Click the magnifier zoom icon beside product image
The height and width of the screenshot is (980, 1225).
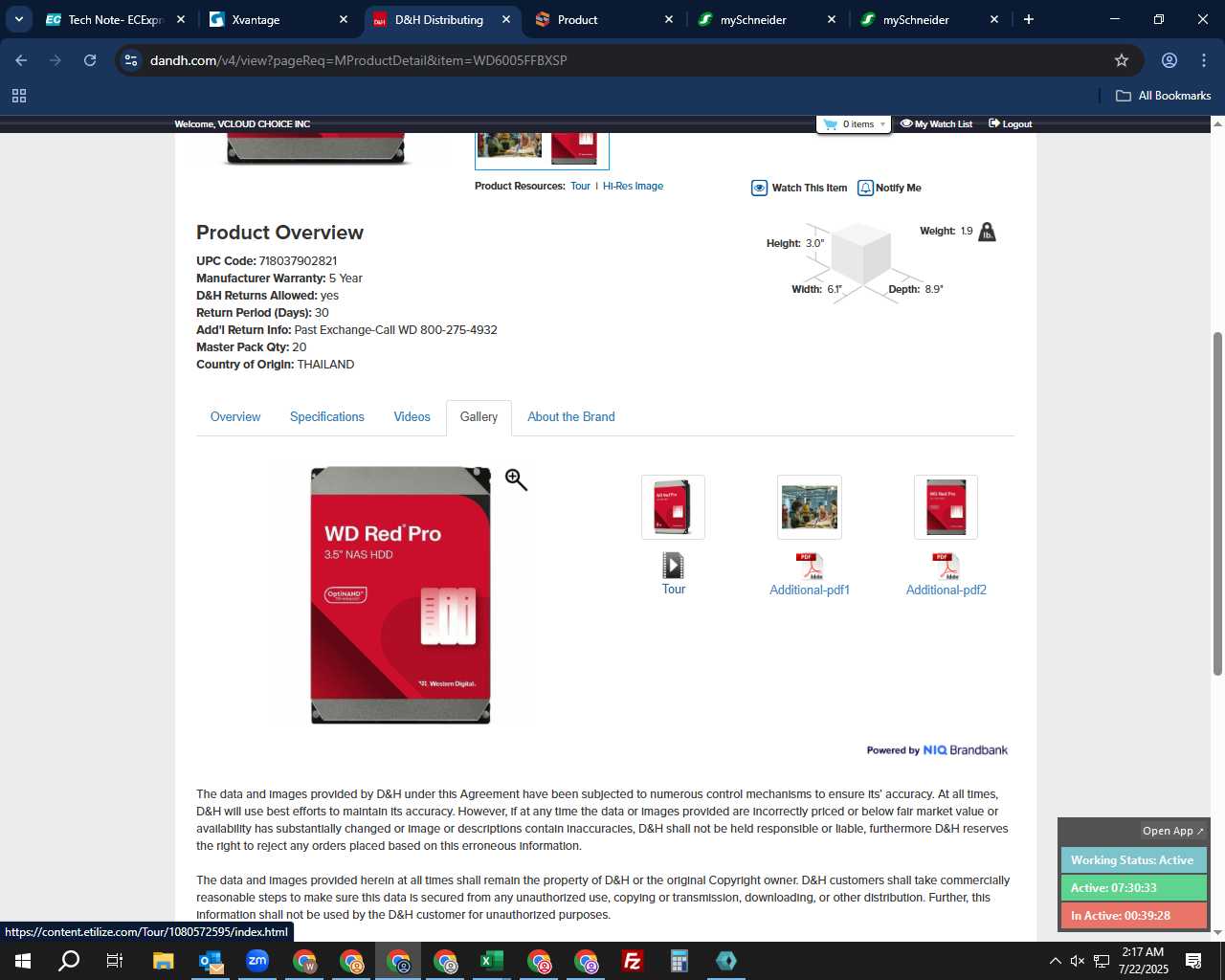pos(516,479)
